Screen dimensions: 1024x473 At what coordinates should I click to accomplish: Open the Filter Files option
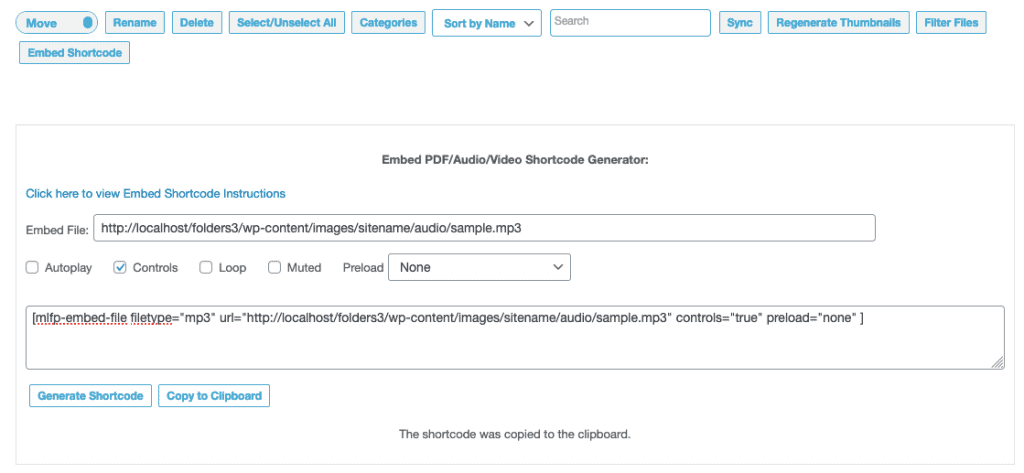click(951, 23)
